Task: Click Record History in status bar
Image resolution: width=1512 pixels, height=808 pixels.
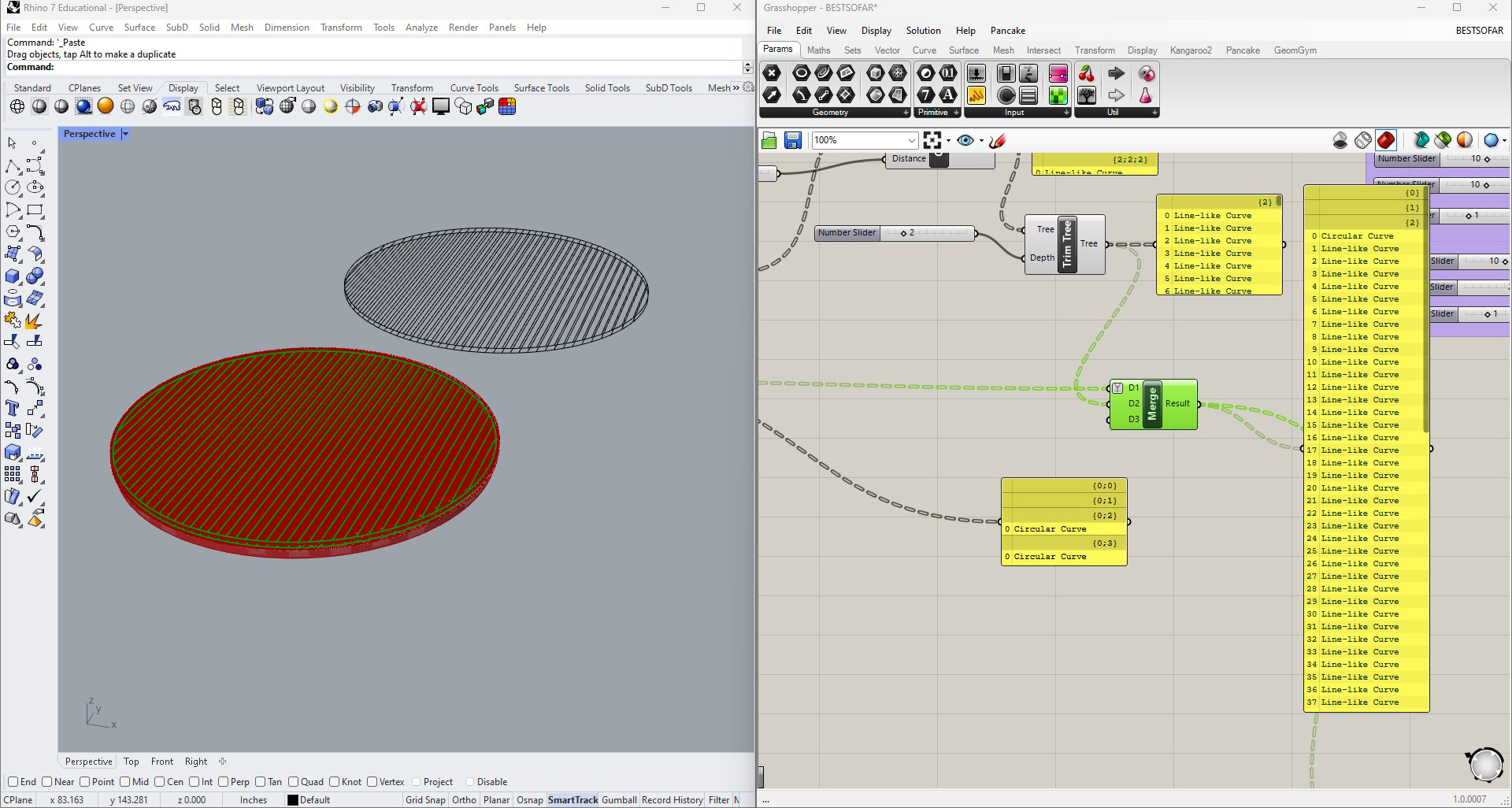Action: point(672,800)
